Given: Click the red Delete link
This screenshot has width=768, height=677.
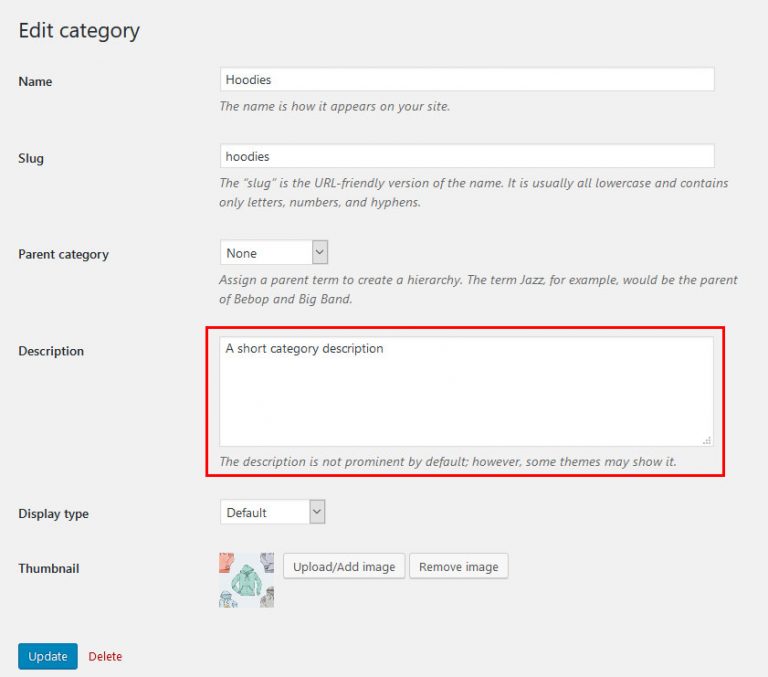Looking at the screenshot, I should click(x=105, y=657).
